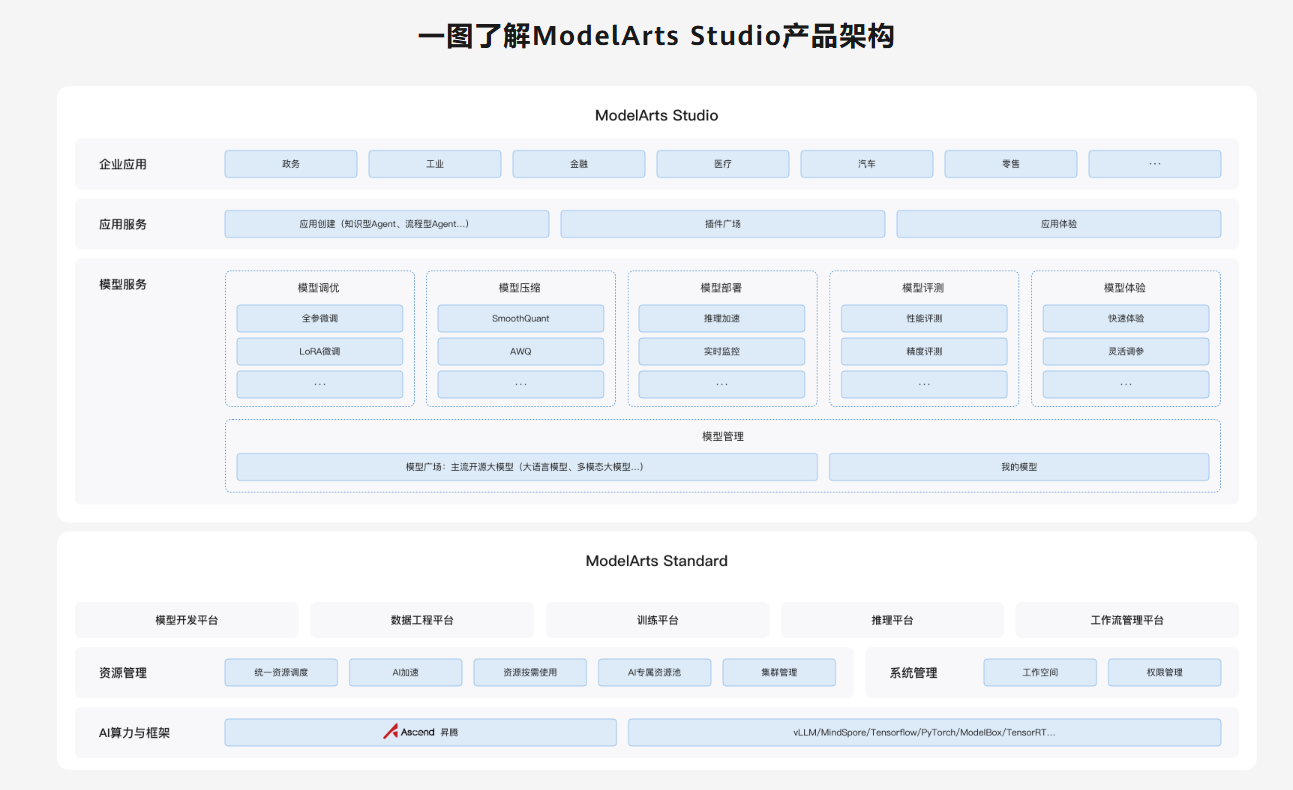Select the 医疗 box

(723, 164)
